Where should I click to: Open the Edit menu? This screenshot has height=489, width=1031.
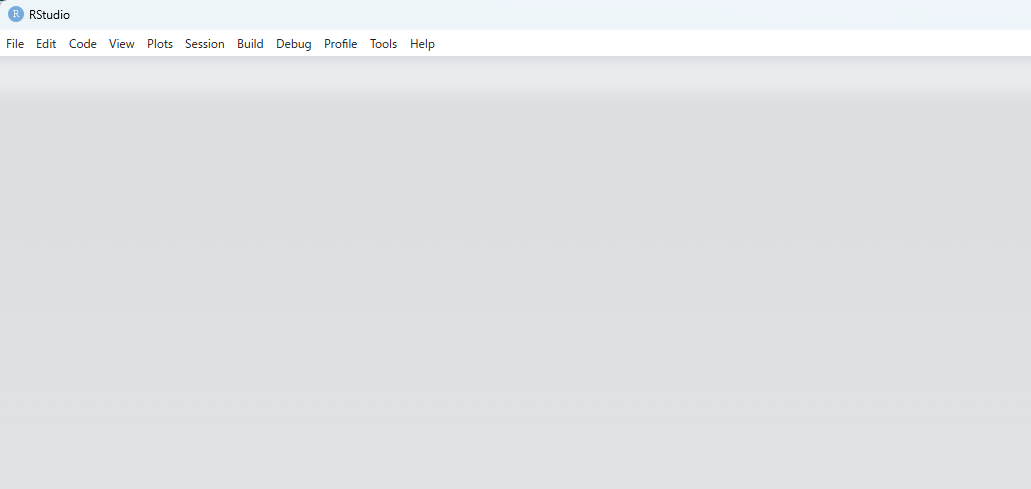point(46,44)
